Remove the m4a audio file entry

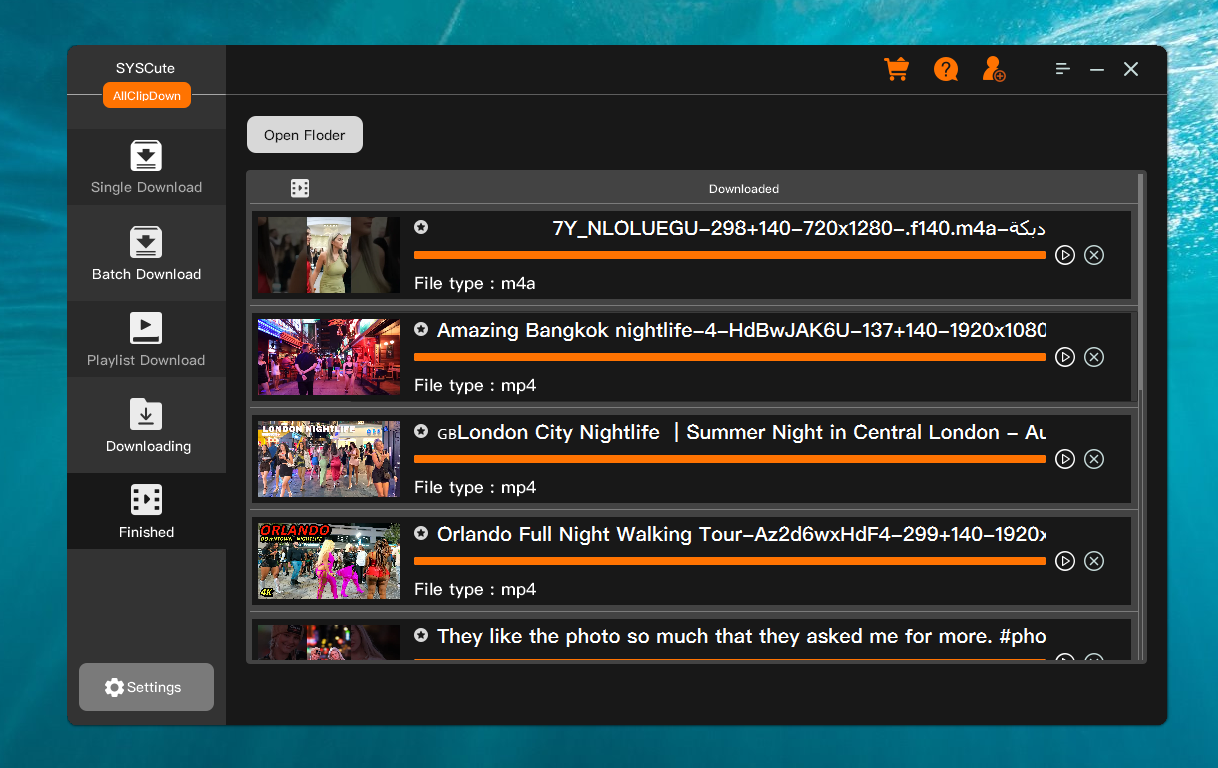coord(1094,255)
